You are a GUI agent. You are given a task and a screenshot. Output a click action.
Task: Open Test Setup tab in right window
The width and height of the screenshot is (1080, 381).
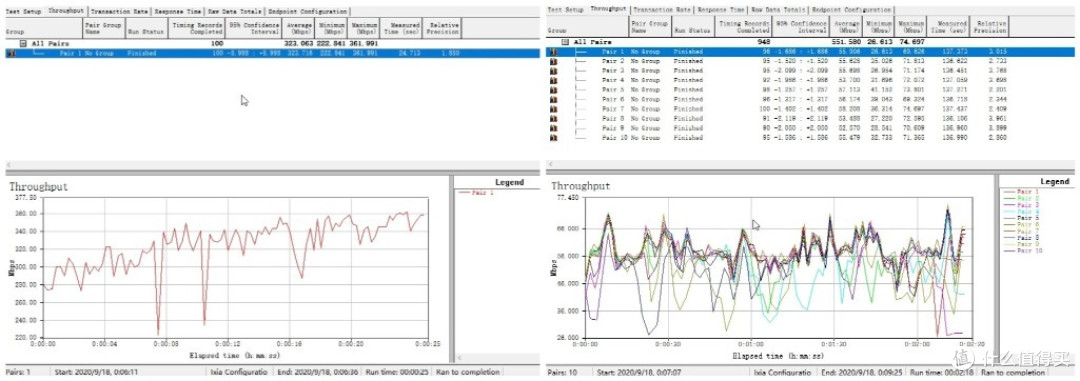pyautogui.click(x=565, y=10)
